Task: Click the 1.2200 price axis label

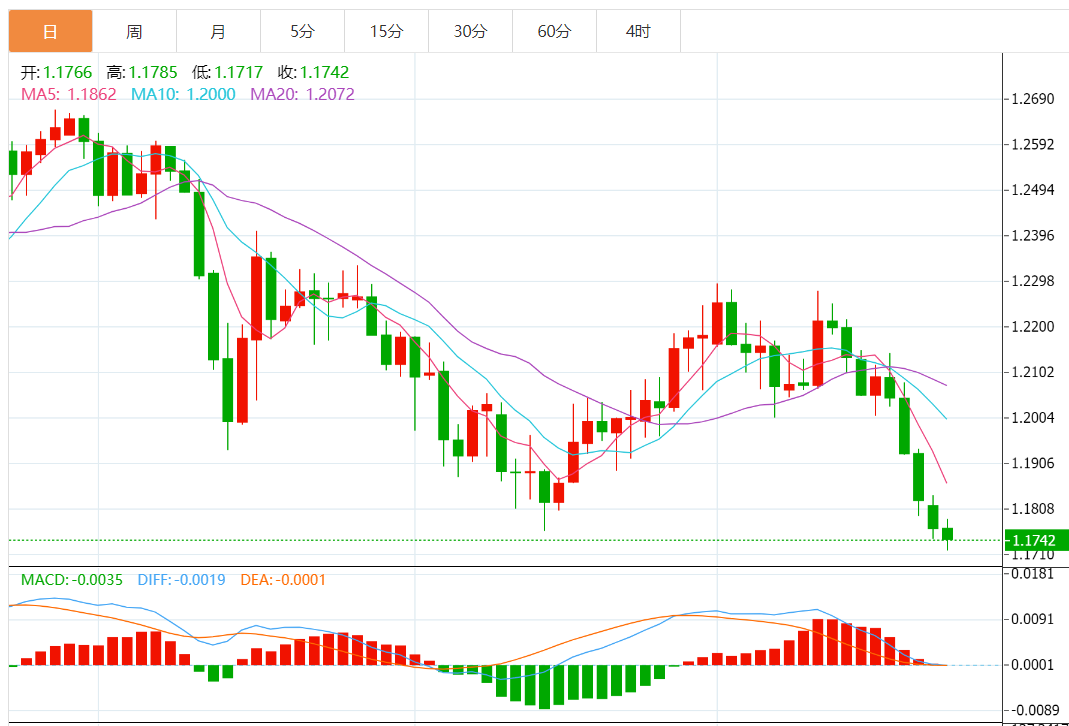Action: [1033, 327]
